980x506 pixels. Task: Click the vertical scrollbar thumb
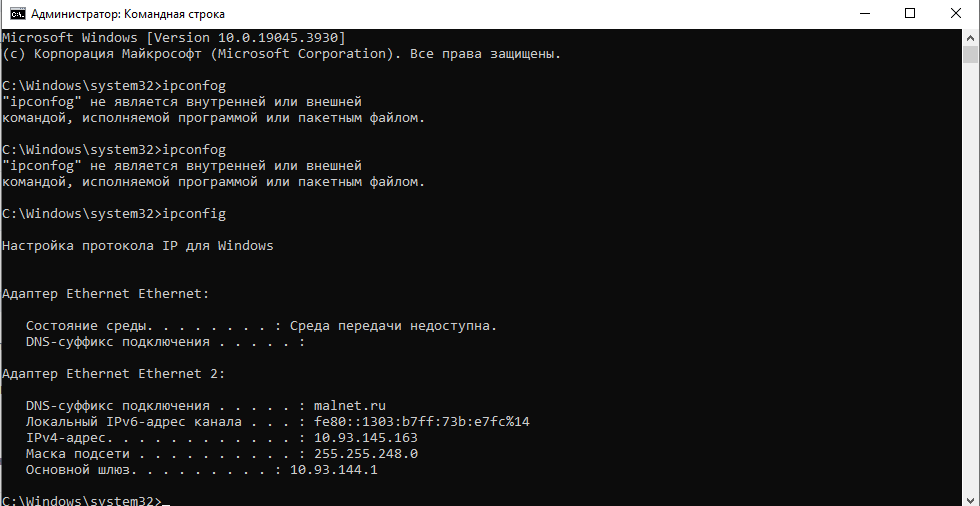[970, 54]
